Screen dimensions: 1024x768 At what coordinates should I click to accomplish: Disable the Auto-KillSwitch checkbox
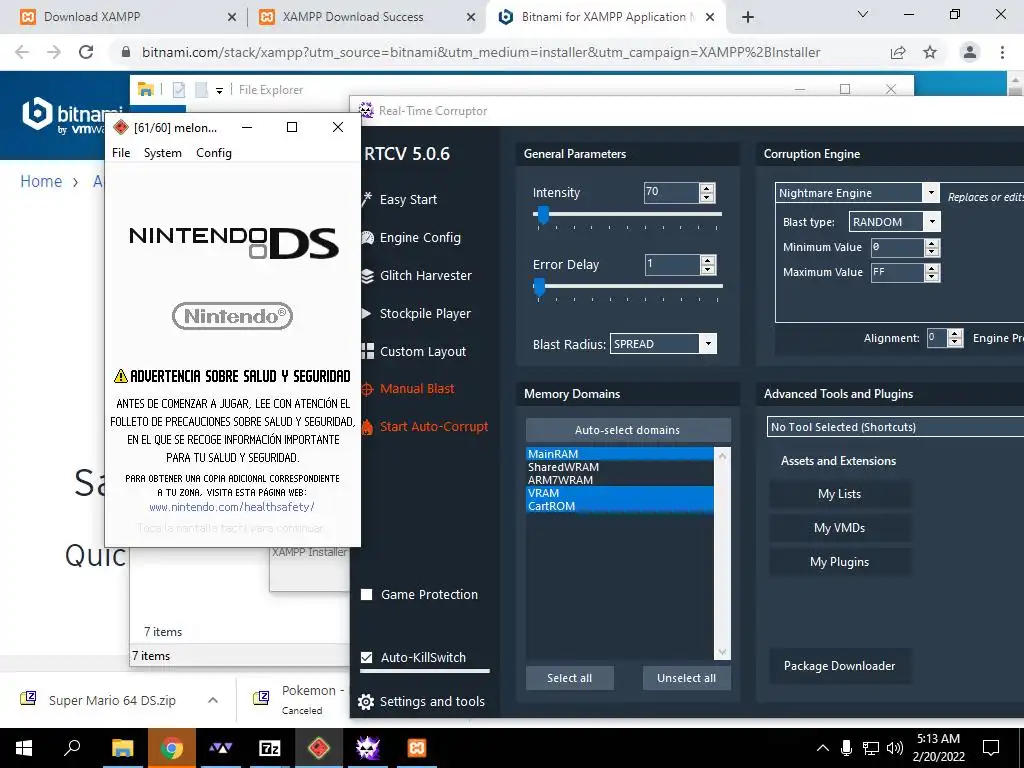point(366,658)
